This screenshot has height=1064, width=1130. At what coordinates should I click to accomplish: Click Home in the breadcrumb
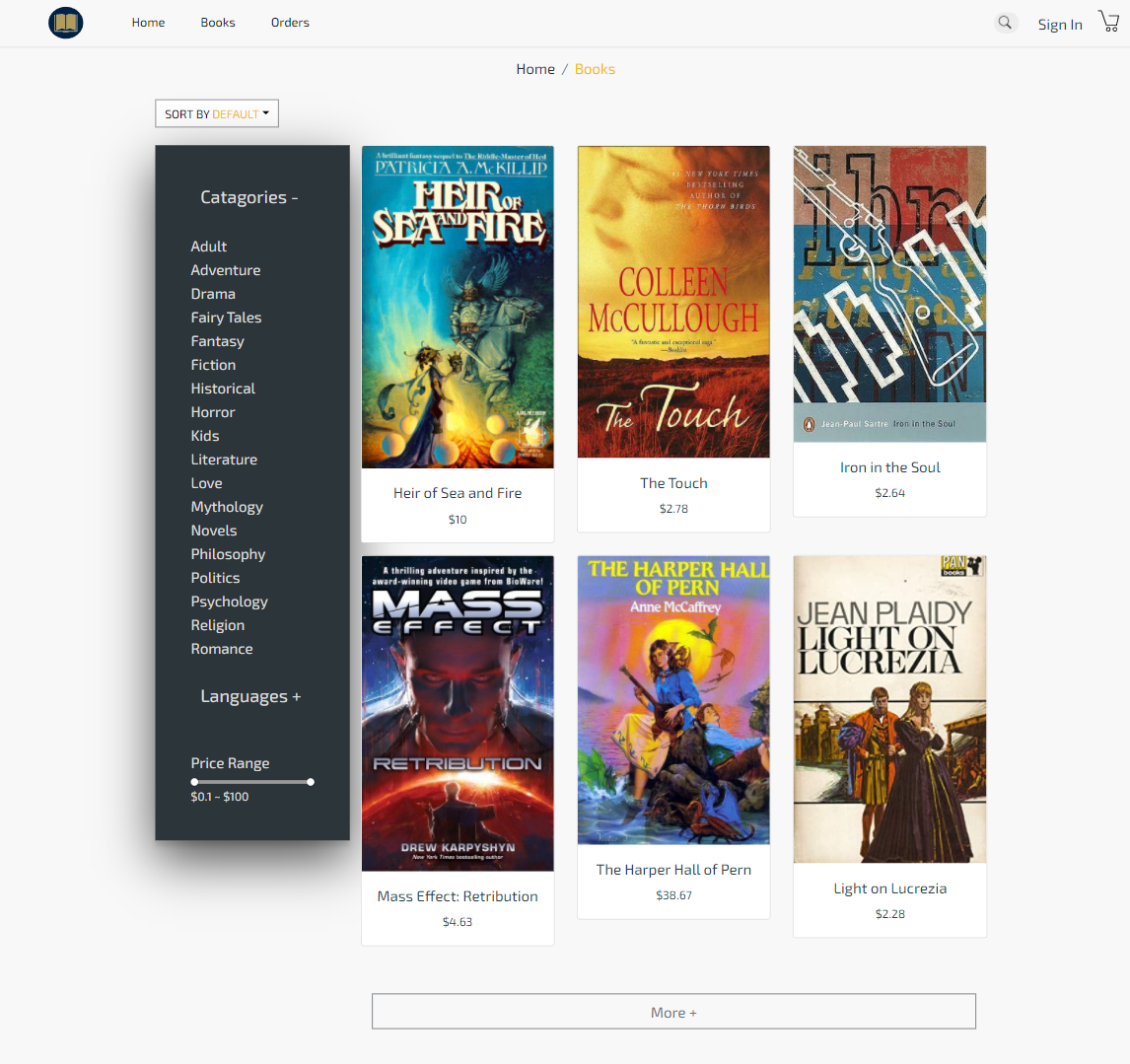(535, 69)
